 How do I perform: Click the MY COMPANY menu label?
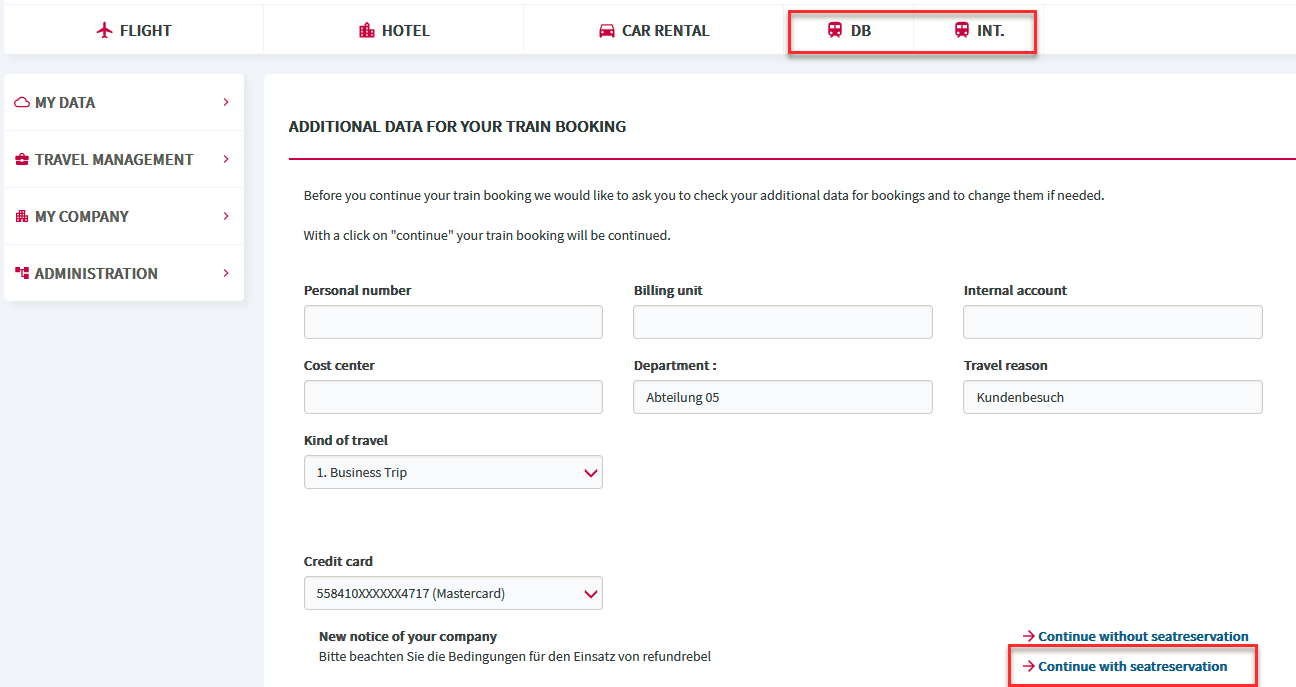pos(82,216)
